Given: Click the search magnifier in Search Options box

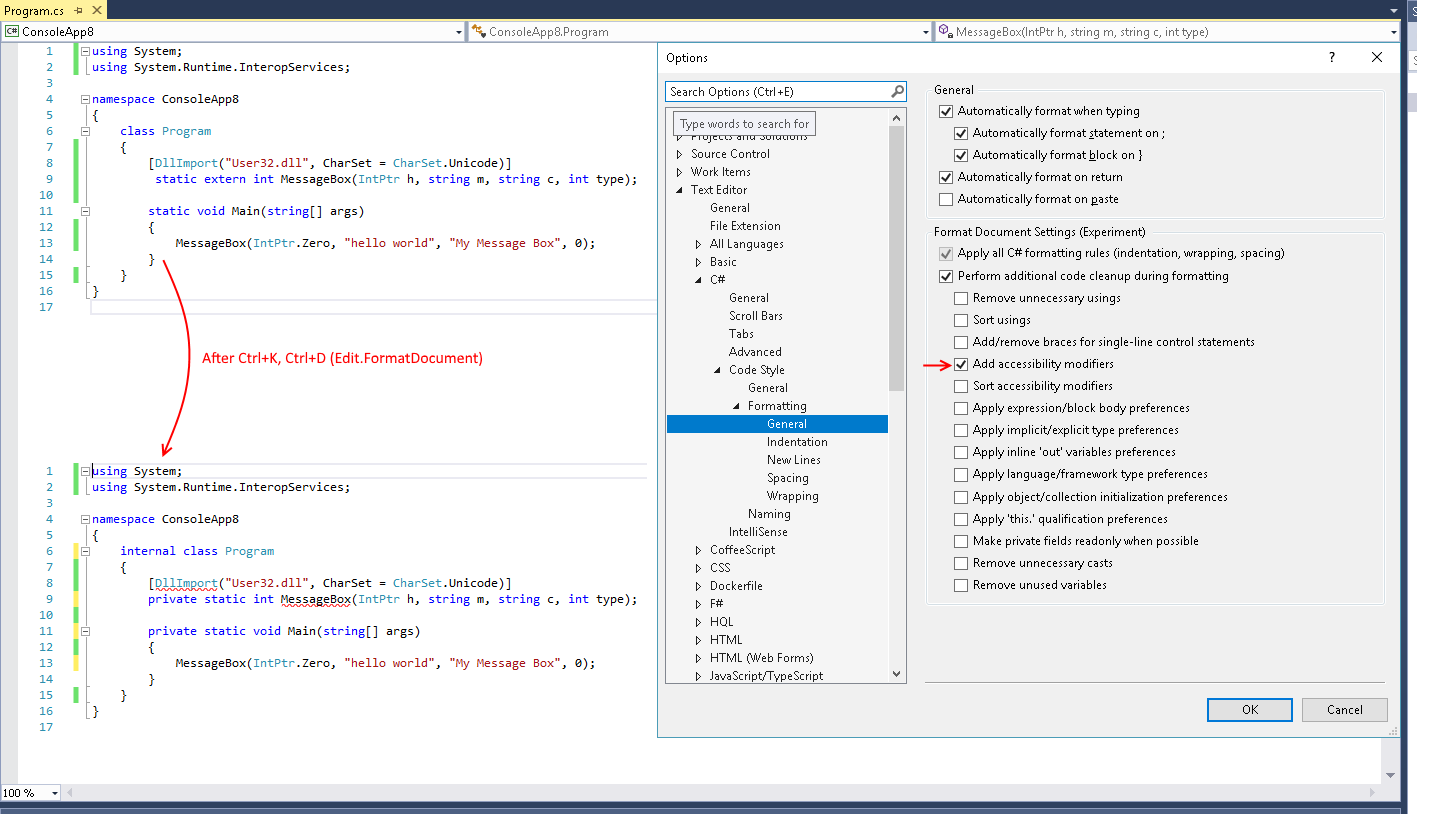Looking at the screenshot, I should click(x=897, y=91).
